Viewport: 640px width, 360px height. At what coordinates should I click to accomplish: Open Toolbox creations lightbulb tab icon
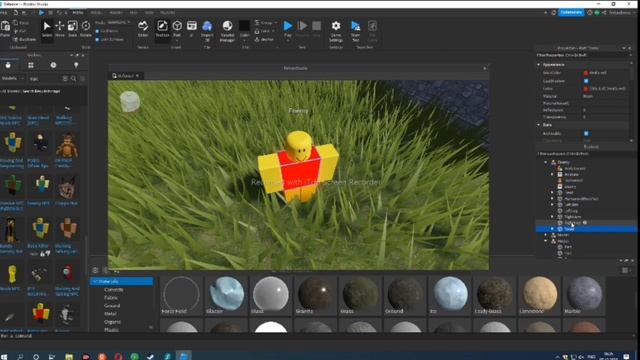click(76, 65)
